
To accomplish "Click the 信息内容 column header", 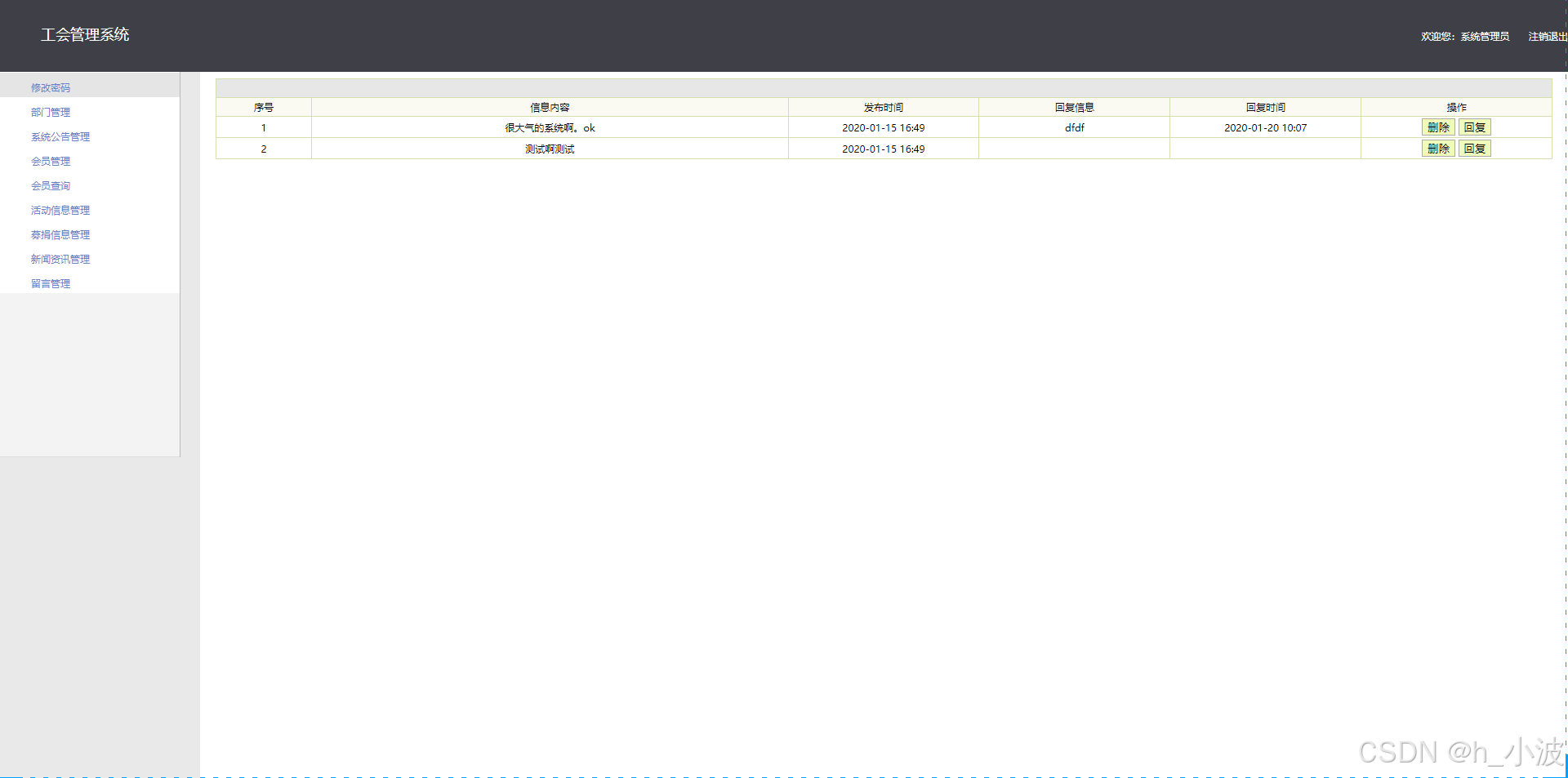I will tap(550, 107).
